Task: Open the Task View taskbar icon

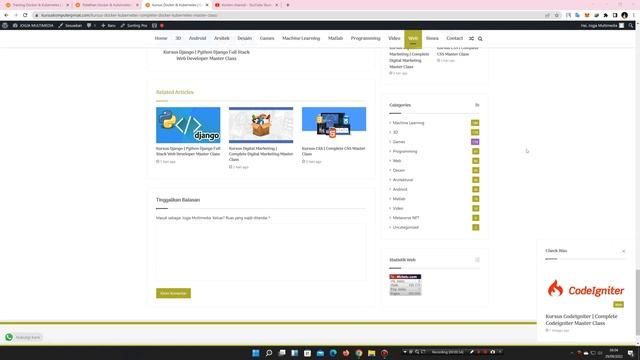Action: tap(282, 353)
